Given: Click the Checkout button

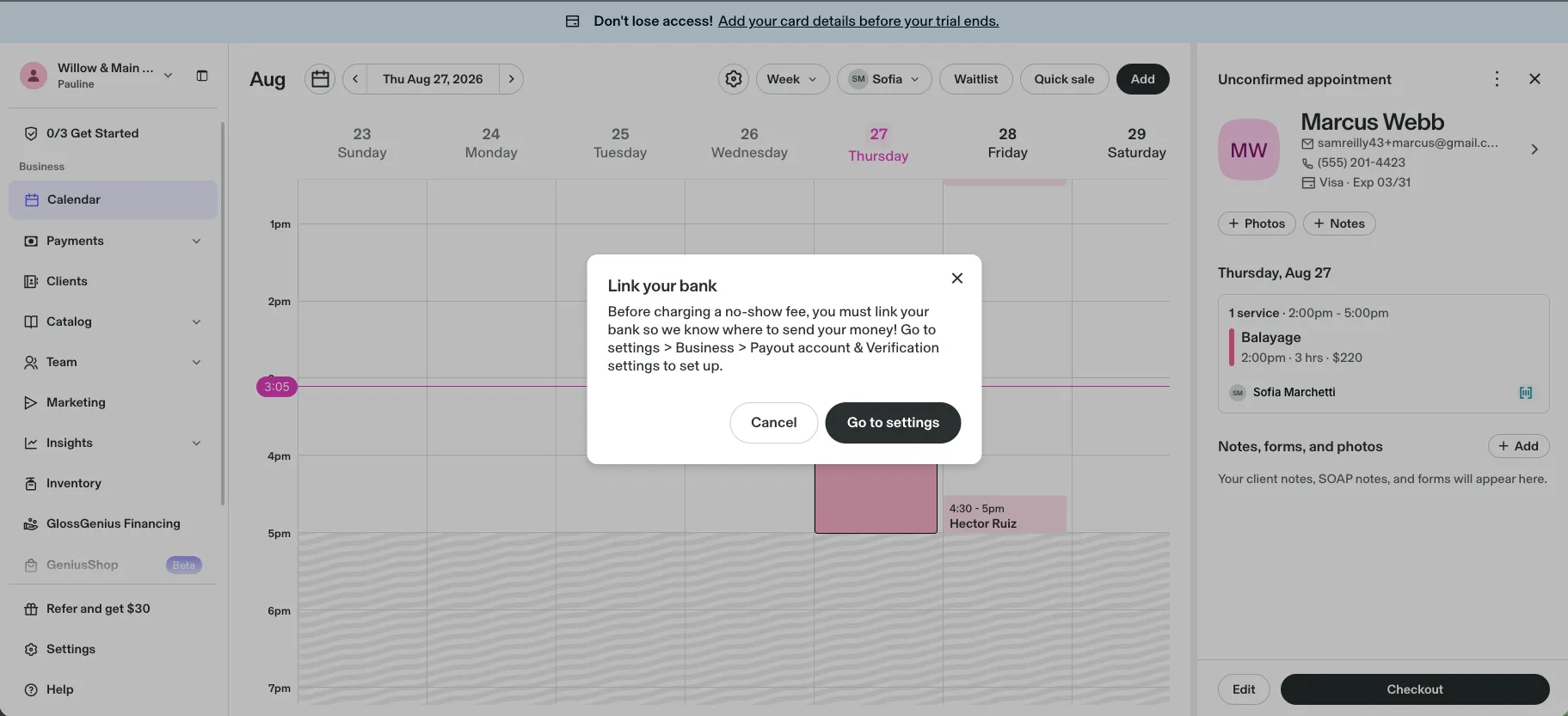Looking at the screenshot, I should tap(1415, 689).
